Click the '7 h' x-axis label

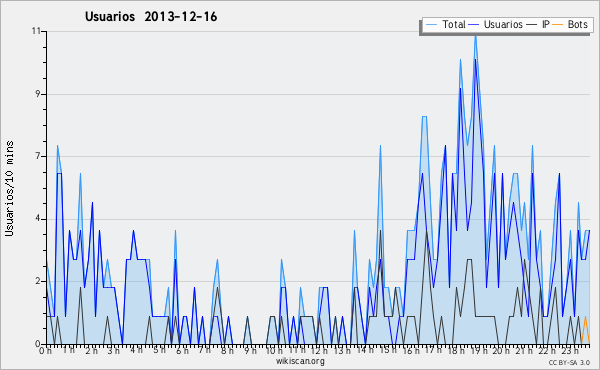point(204,350)
